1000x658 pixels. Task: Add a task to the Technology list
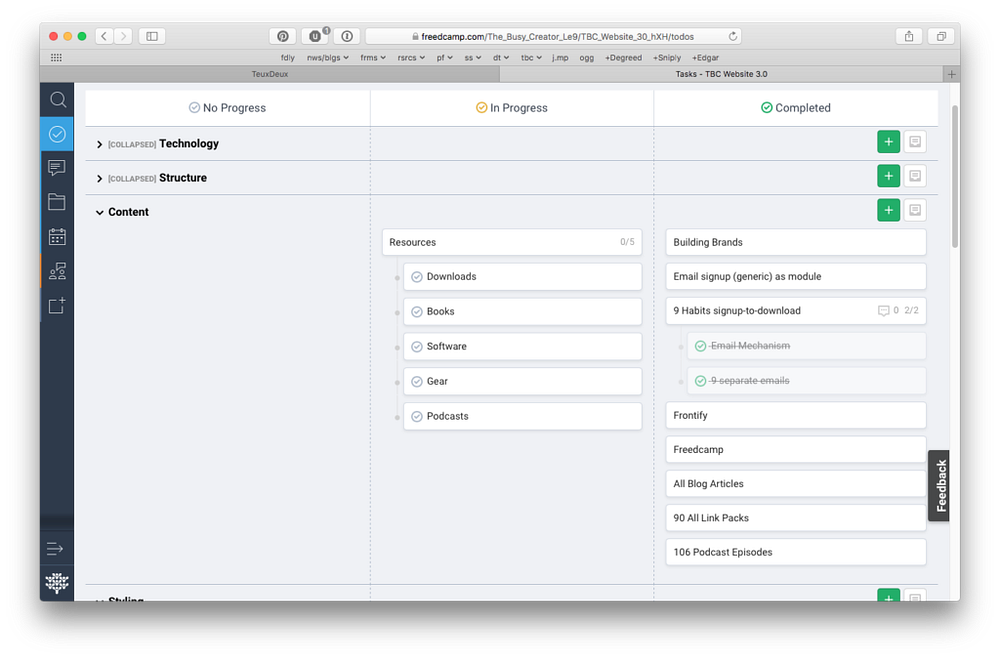tap(888, 142)
